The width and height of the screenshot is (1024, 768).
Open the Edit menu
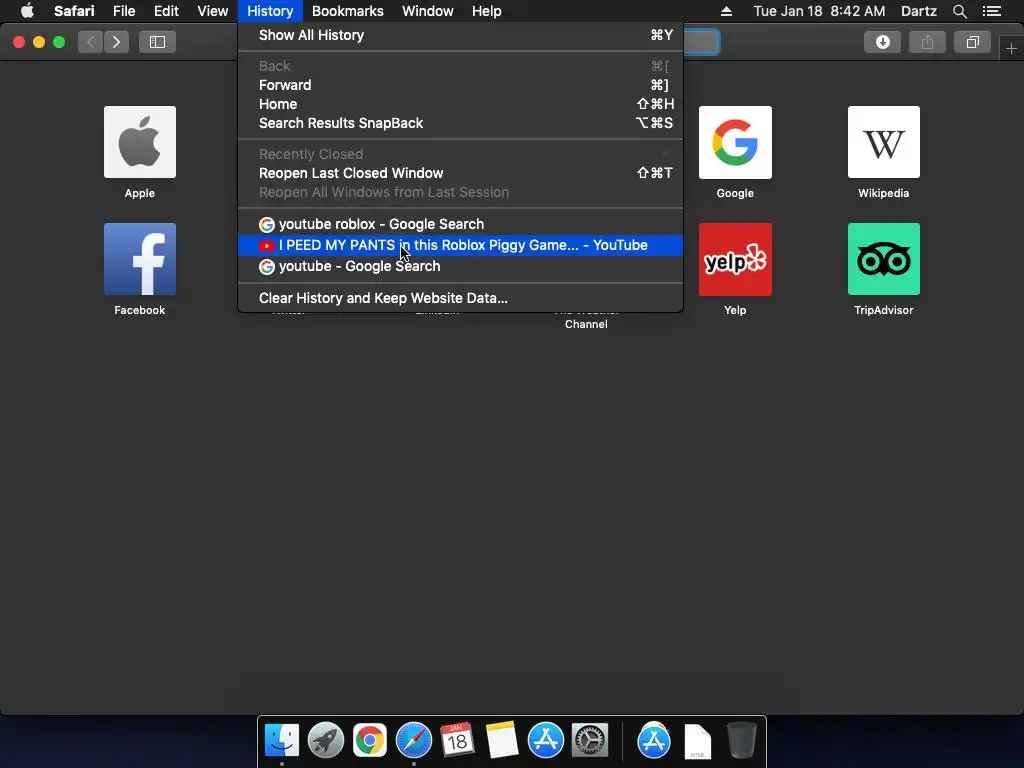point(166,11)
